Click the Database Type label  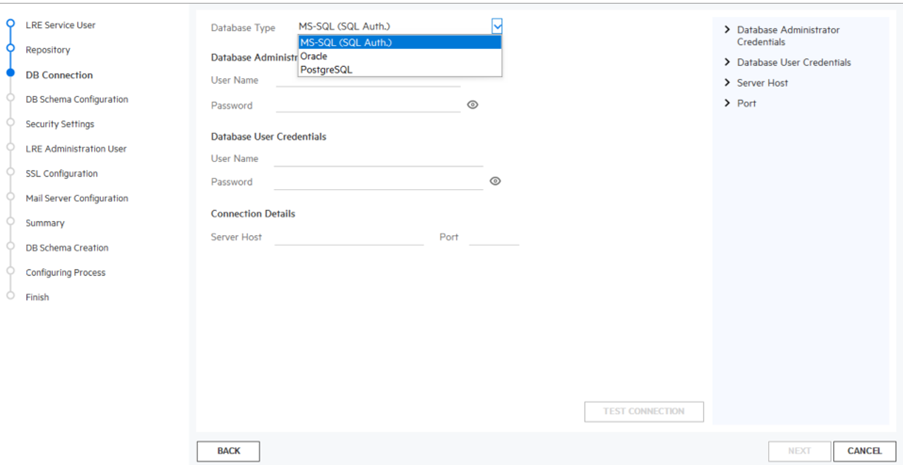pyautogui.click(x=243, y=27)
